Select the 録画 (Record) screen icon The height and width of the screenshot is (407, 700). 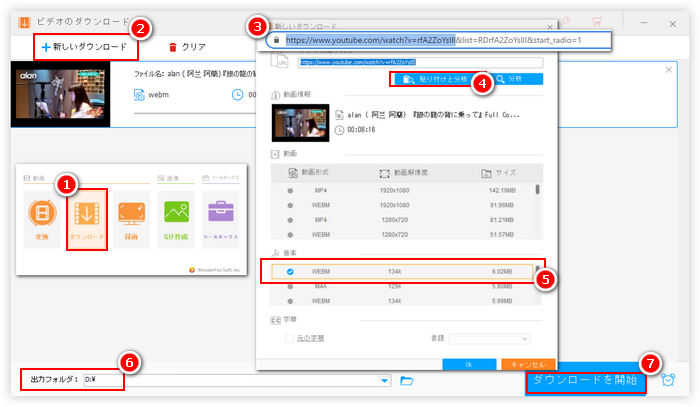[131, 219]
